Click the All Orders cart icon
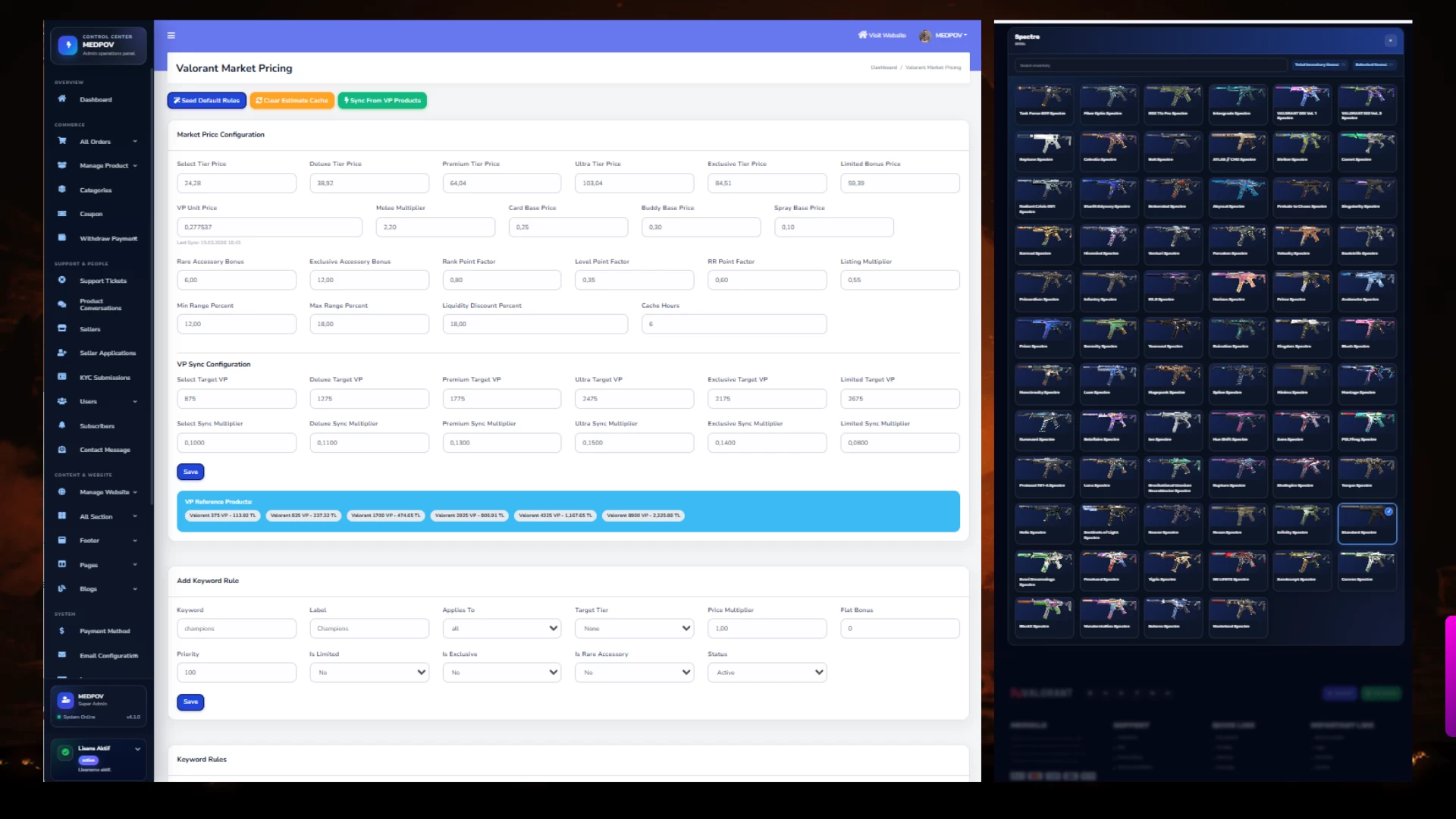 [62, 141]
